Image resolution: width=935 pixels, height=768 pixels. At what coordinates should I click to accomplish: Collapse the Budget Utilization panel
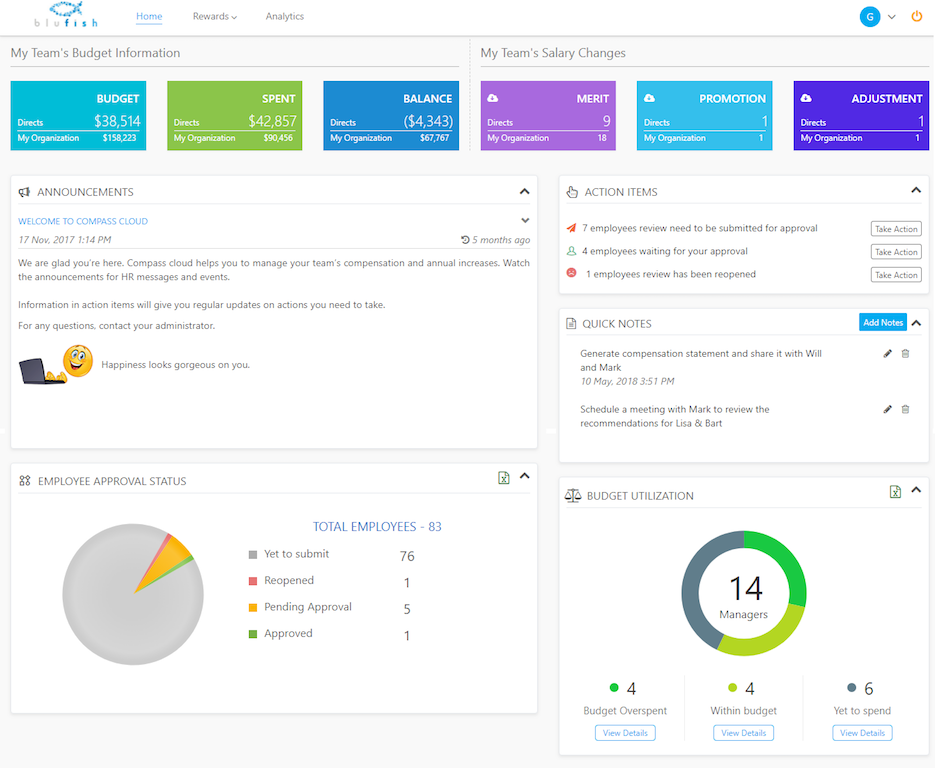917,490
